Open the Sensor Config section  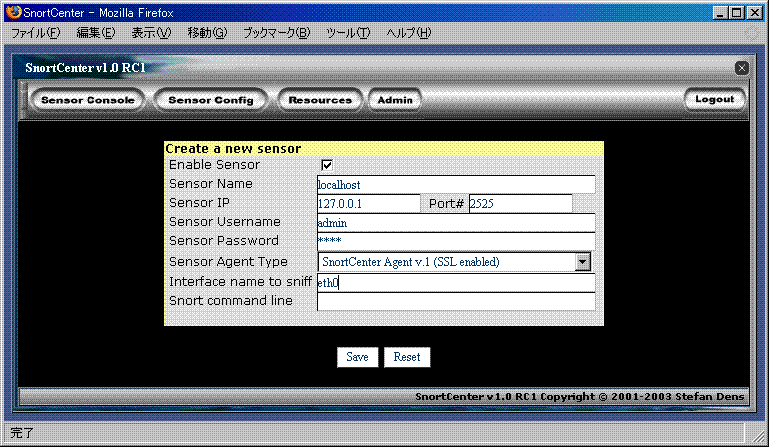pyautogui.click(x=211, y=100)
